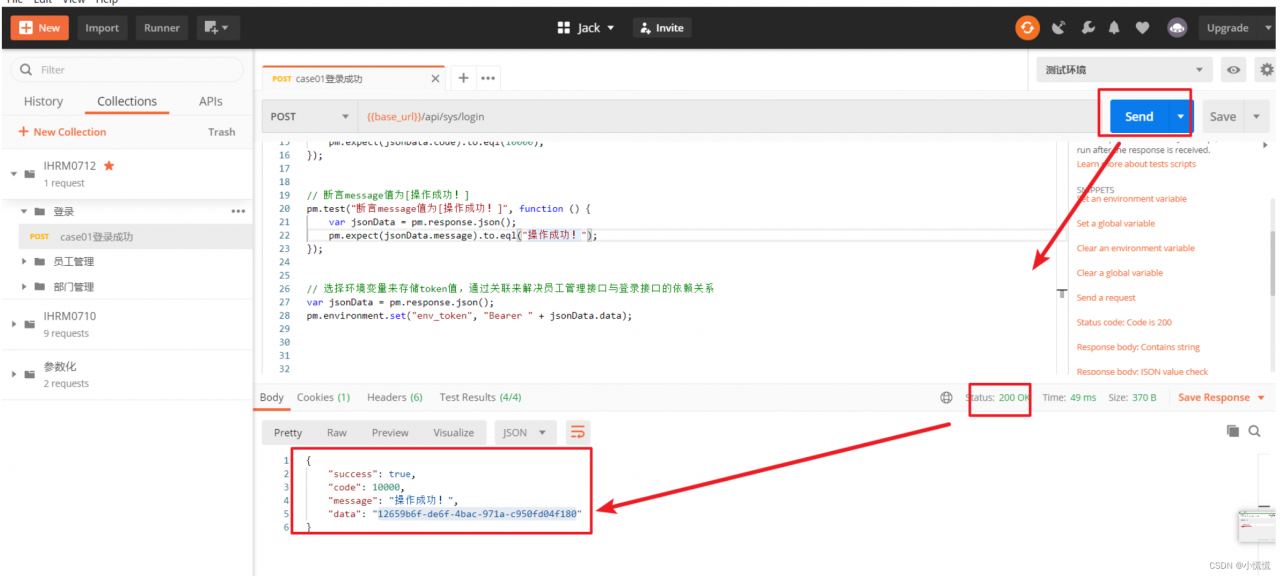Select the Pretty view mode
The width and height of the screenshot is (1280, 576).
tap(288, 433)
